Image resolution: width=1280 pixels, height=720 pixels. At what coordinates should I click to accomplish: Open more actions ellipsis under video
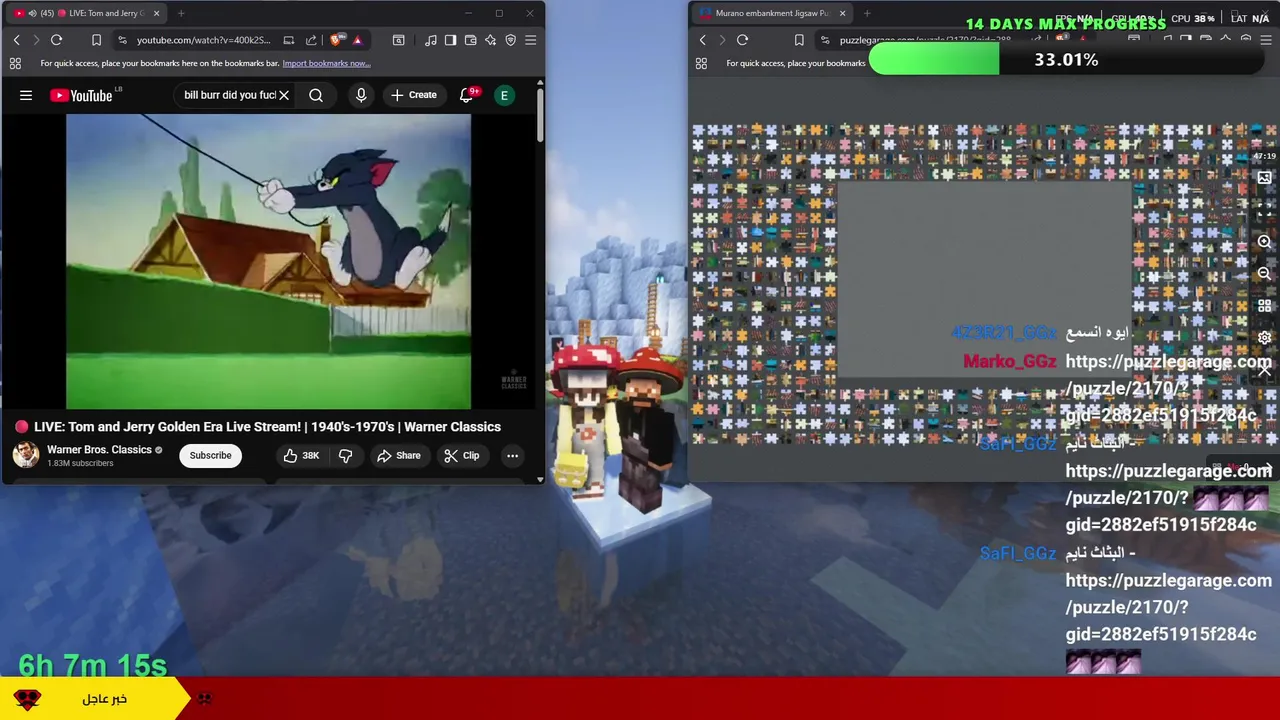click(512, 455)
